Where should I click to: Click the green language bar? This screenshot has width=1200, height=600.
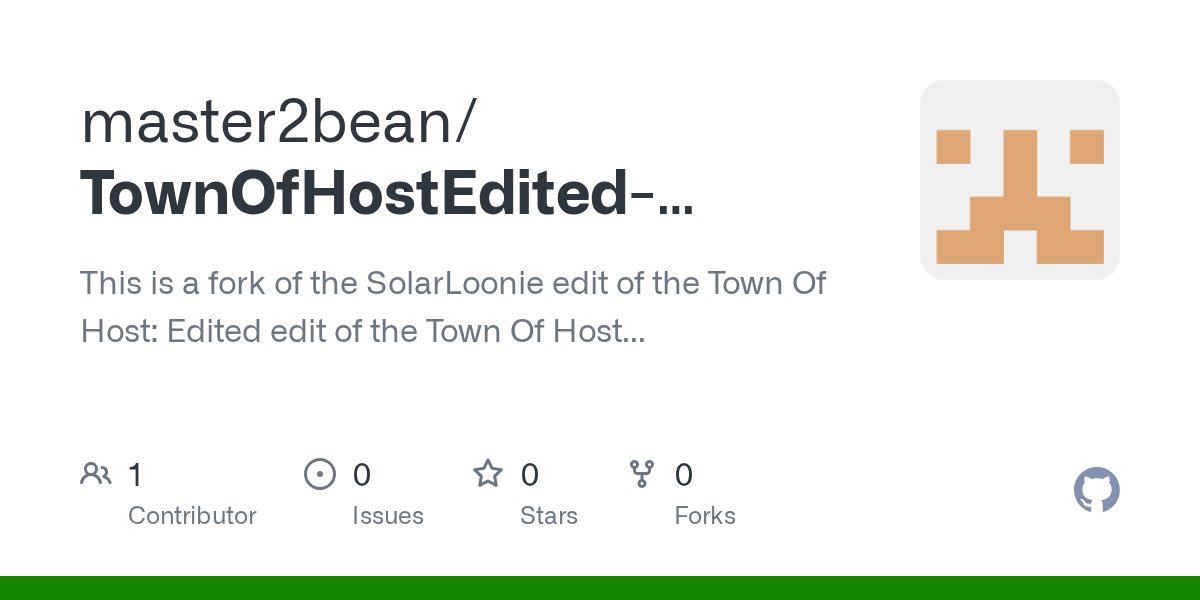(x=600, y=588)
